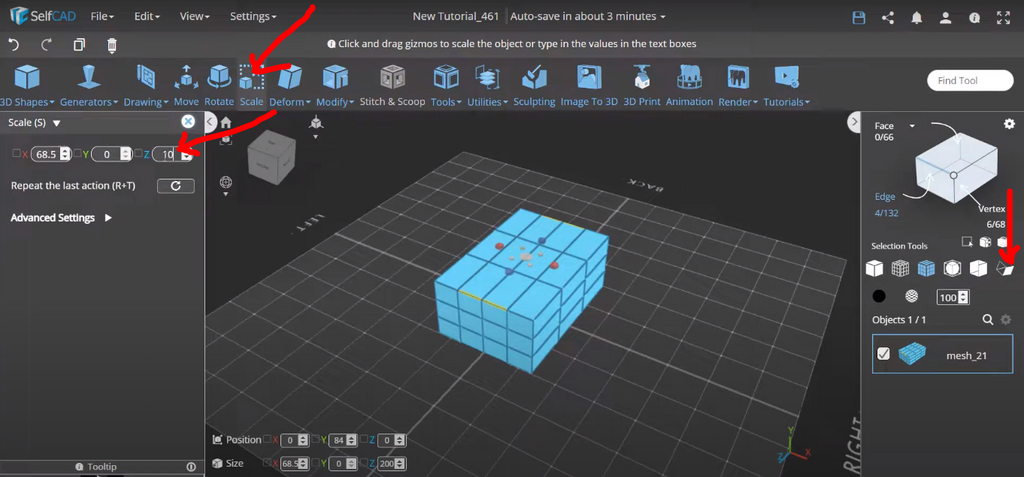
Task: Uncheck the mesh_21 object checkbox
Action: pyautogui.click(x=884, y=354)
